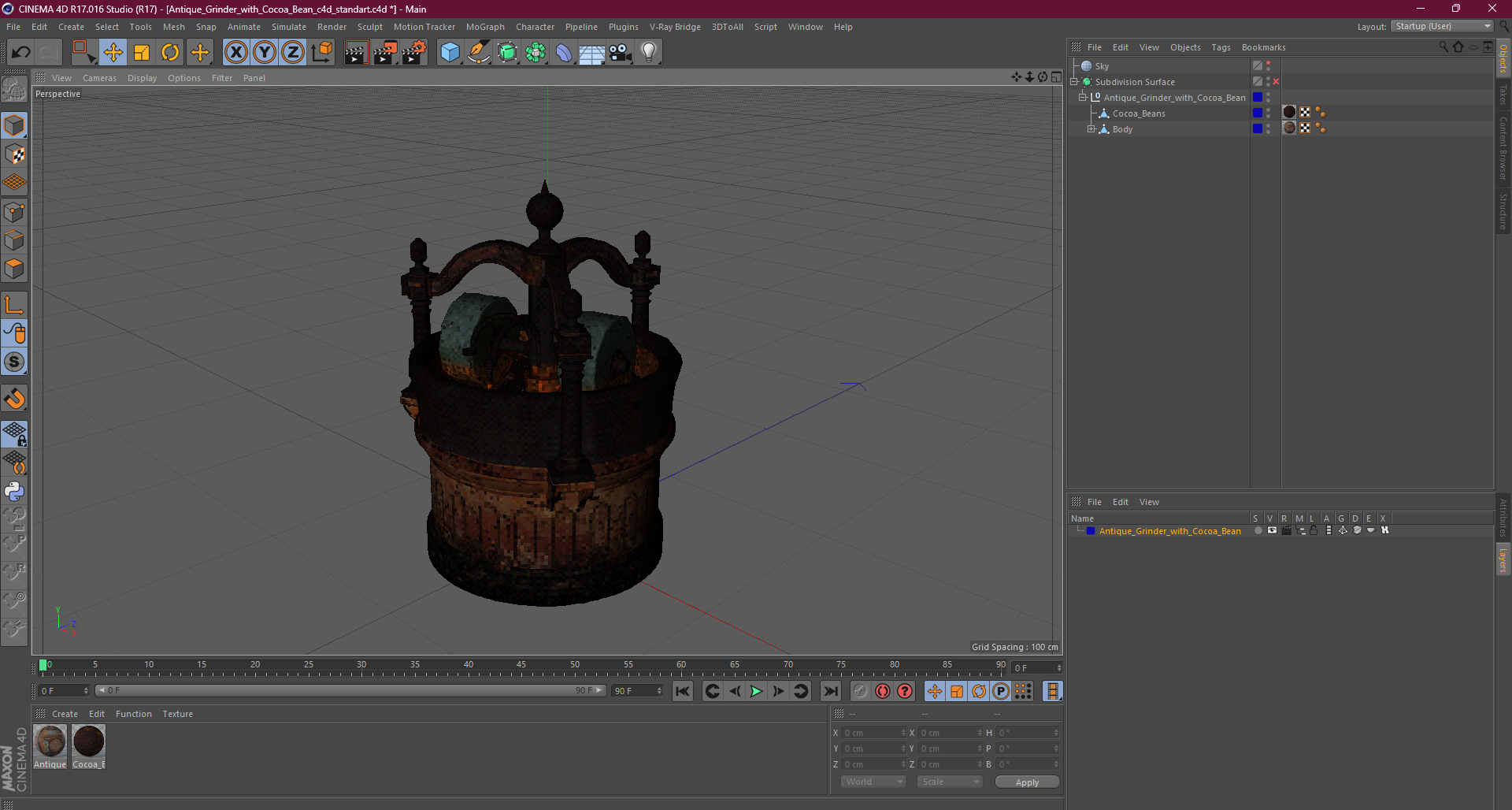Expand the Body object in tree
1512x810 pixels.
(x=1091, y=129)
